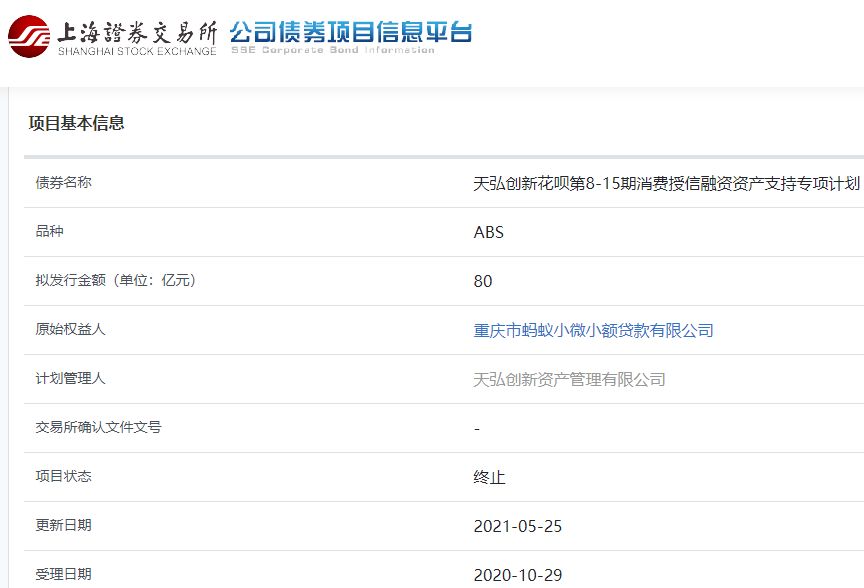Click the issuance amount value 80
The image size is (864, 588).
[x=483, y=281]
